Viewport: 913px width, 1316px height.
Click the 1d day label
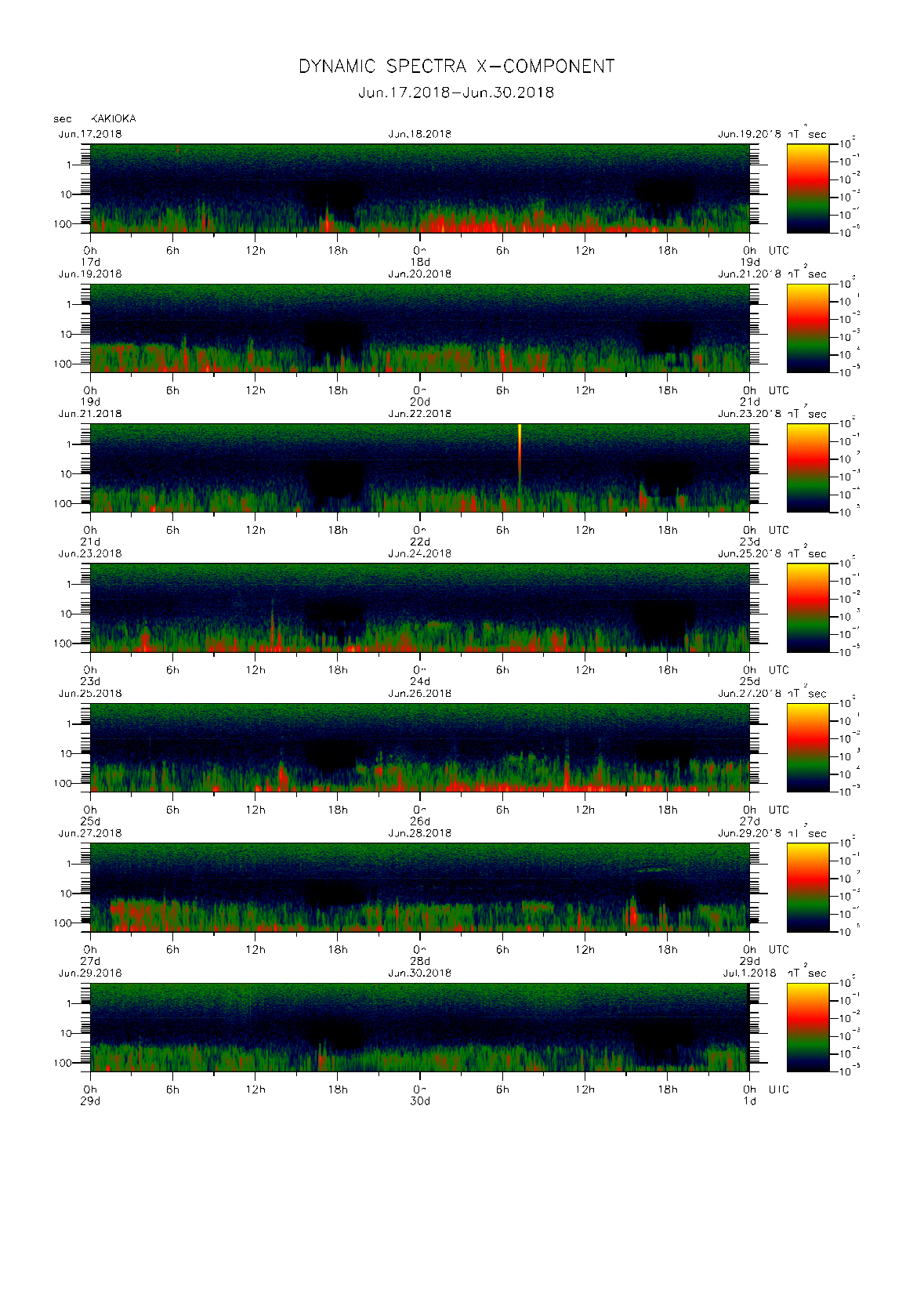750,1100
